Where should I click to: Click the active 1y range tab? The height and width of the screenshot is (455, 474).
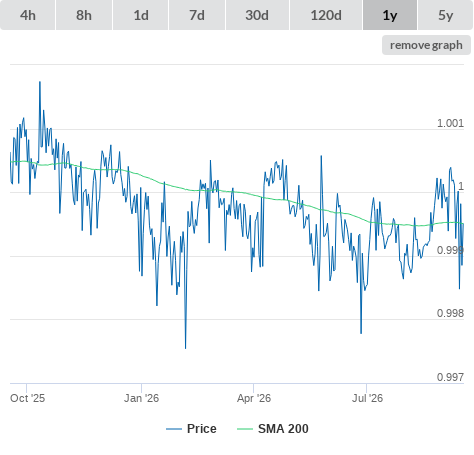pos(390,15)
